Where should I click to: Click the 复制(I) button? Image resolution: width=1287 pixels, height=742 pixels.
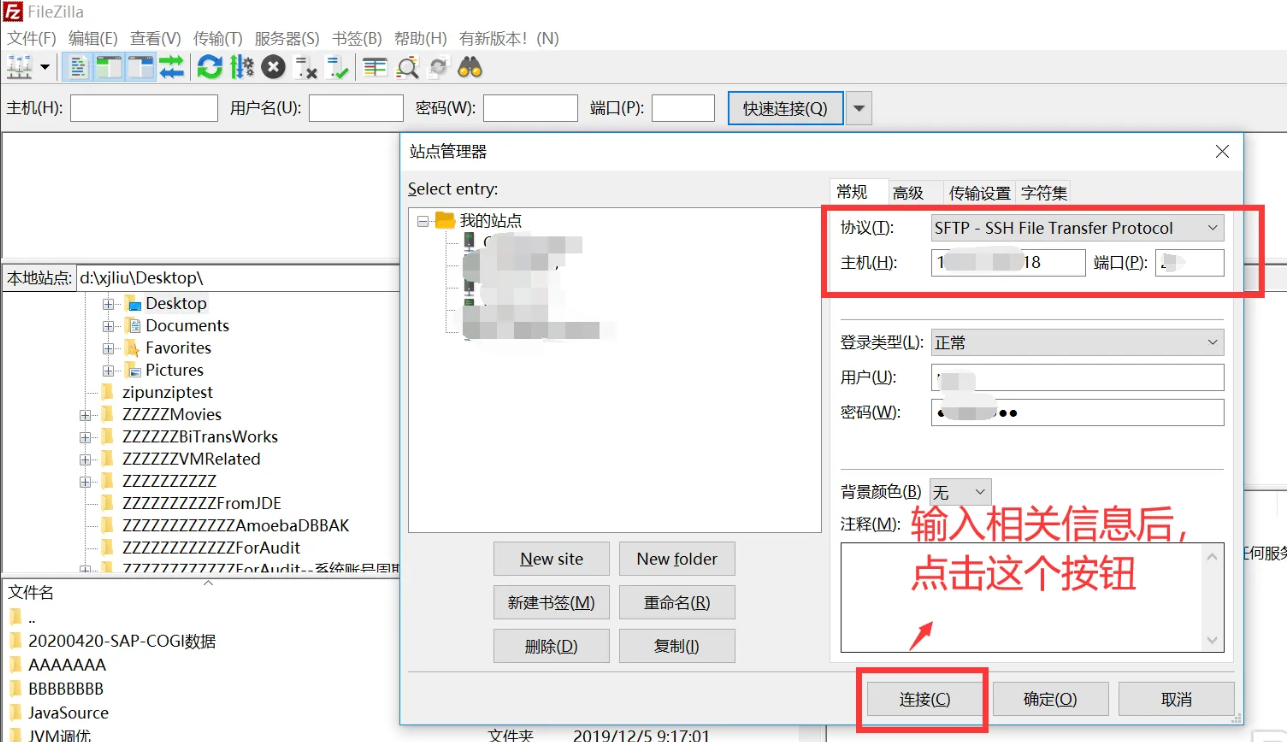coord(677,646)
